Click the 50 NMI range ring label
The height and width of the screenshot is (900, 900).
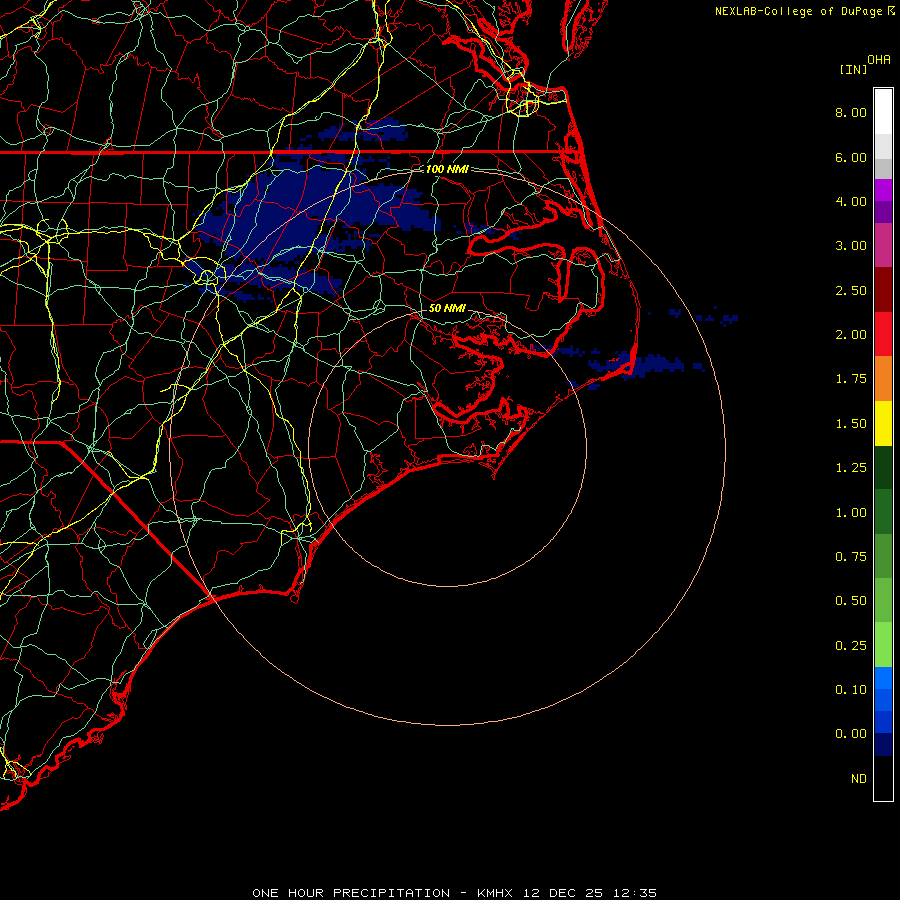pyautogui.click(x=447, y=308)
